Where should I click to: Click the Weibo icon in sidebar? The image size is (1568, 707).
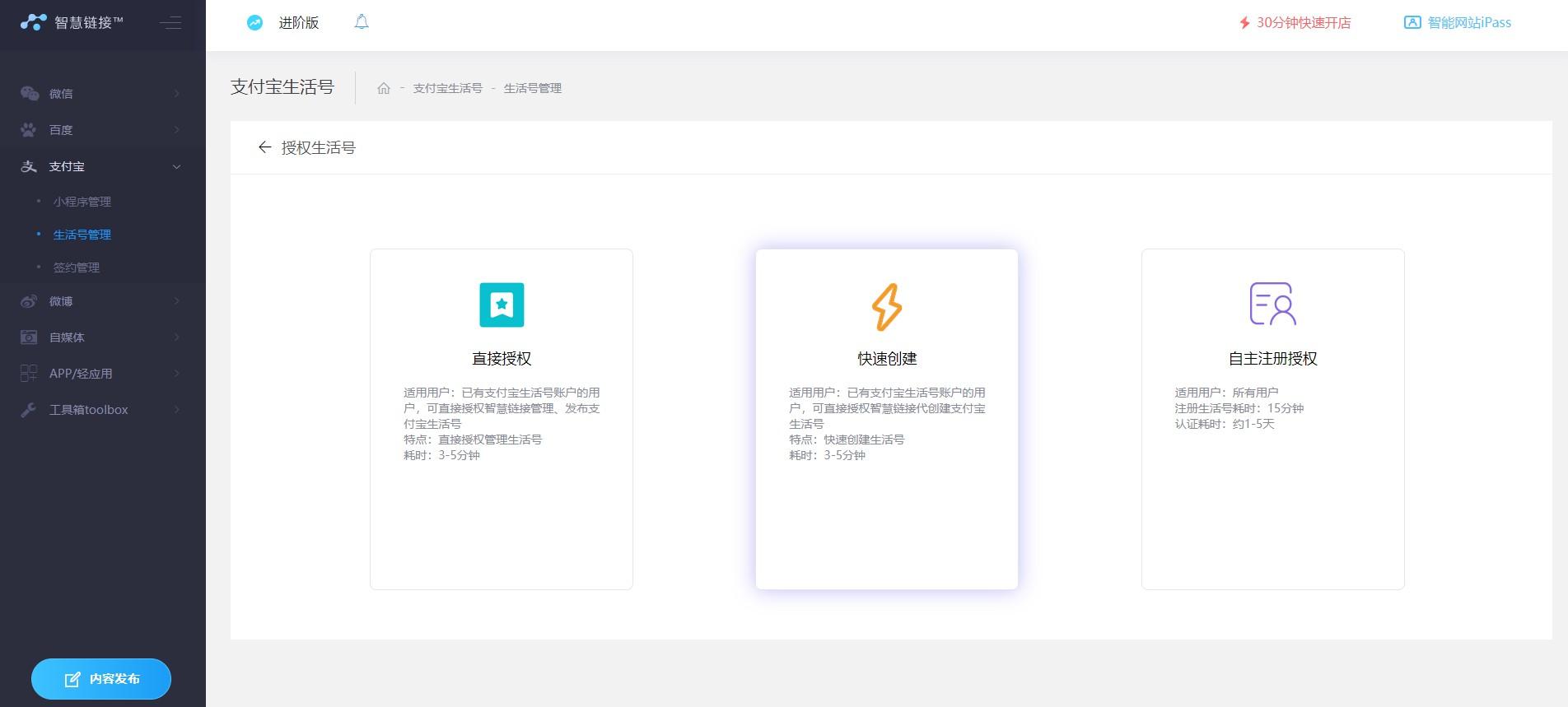29,301
